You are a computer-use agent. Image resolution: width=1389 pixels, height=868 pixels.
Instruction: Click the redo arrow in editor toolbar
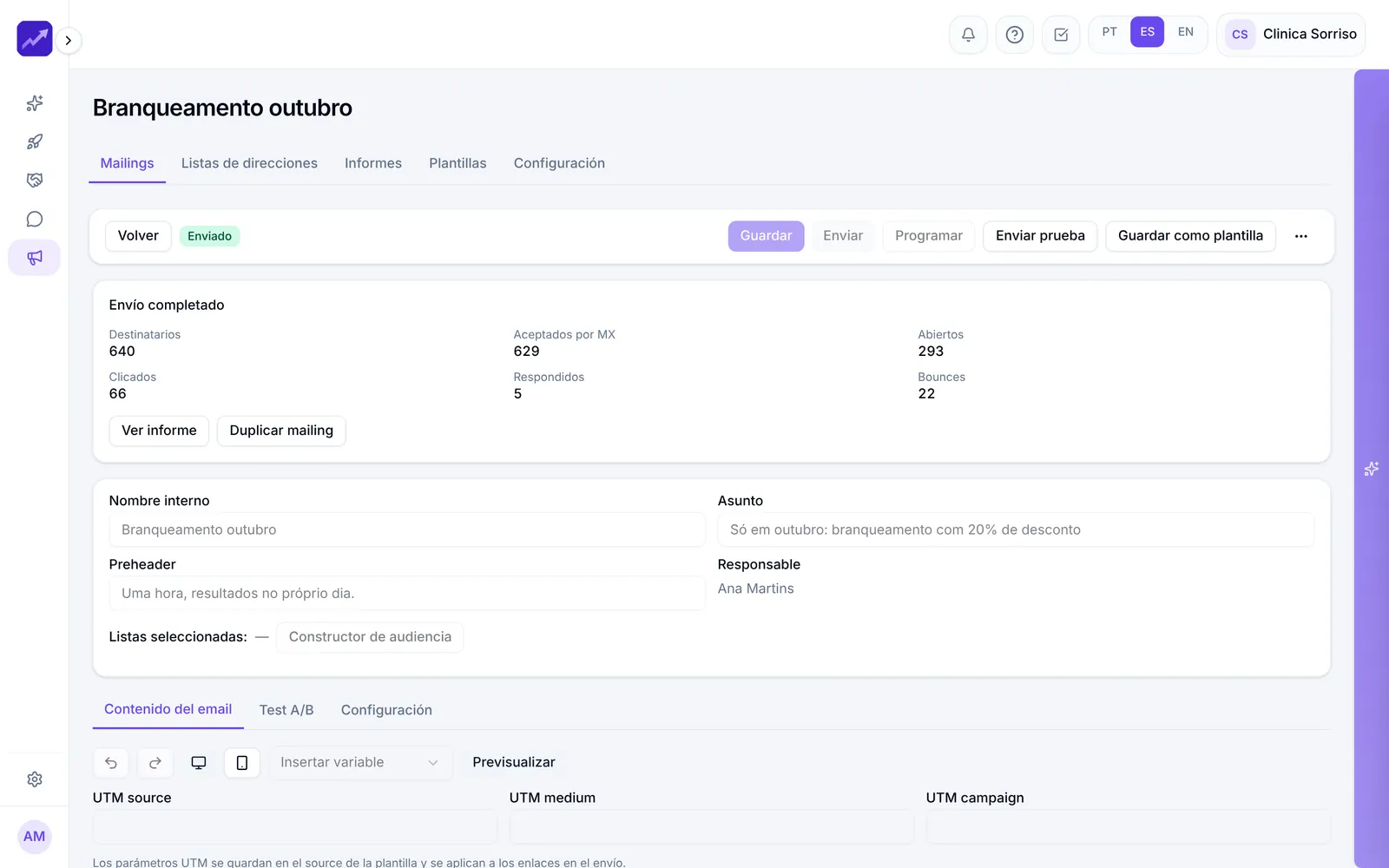tap(155, 763)
